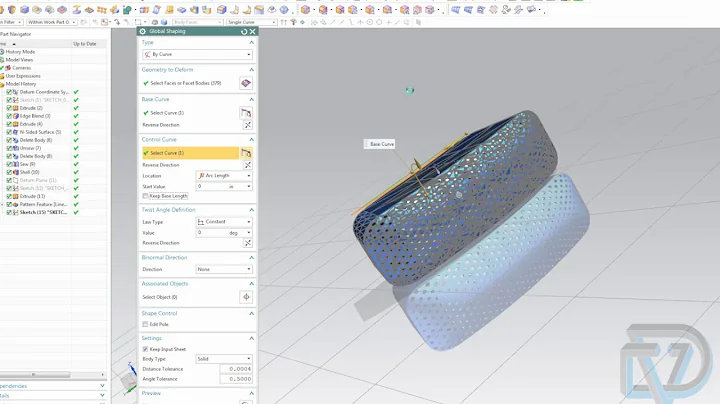The image size is (720, 404).
Task: Open the Binormal Direction dropdown
Action: click(224, 269)
